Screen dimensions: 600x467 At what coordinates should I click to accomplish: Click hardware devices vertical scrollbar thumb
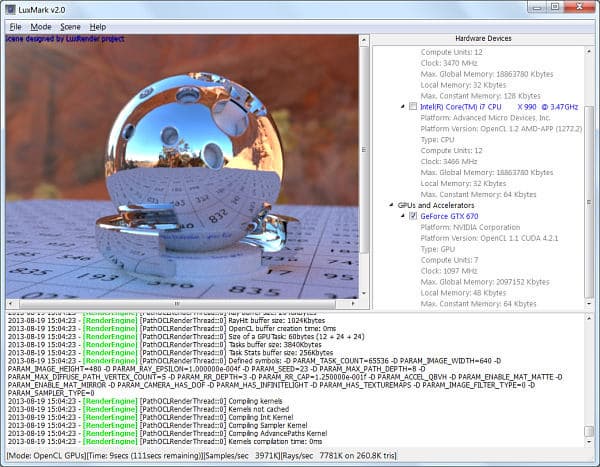589,202
